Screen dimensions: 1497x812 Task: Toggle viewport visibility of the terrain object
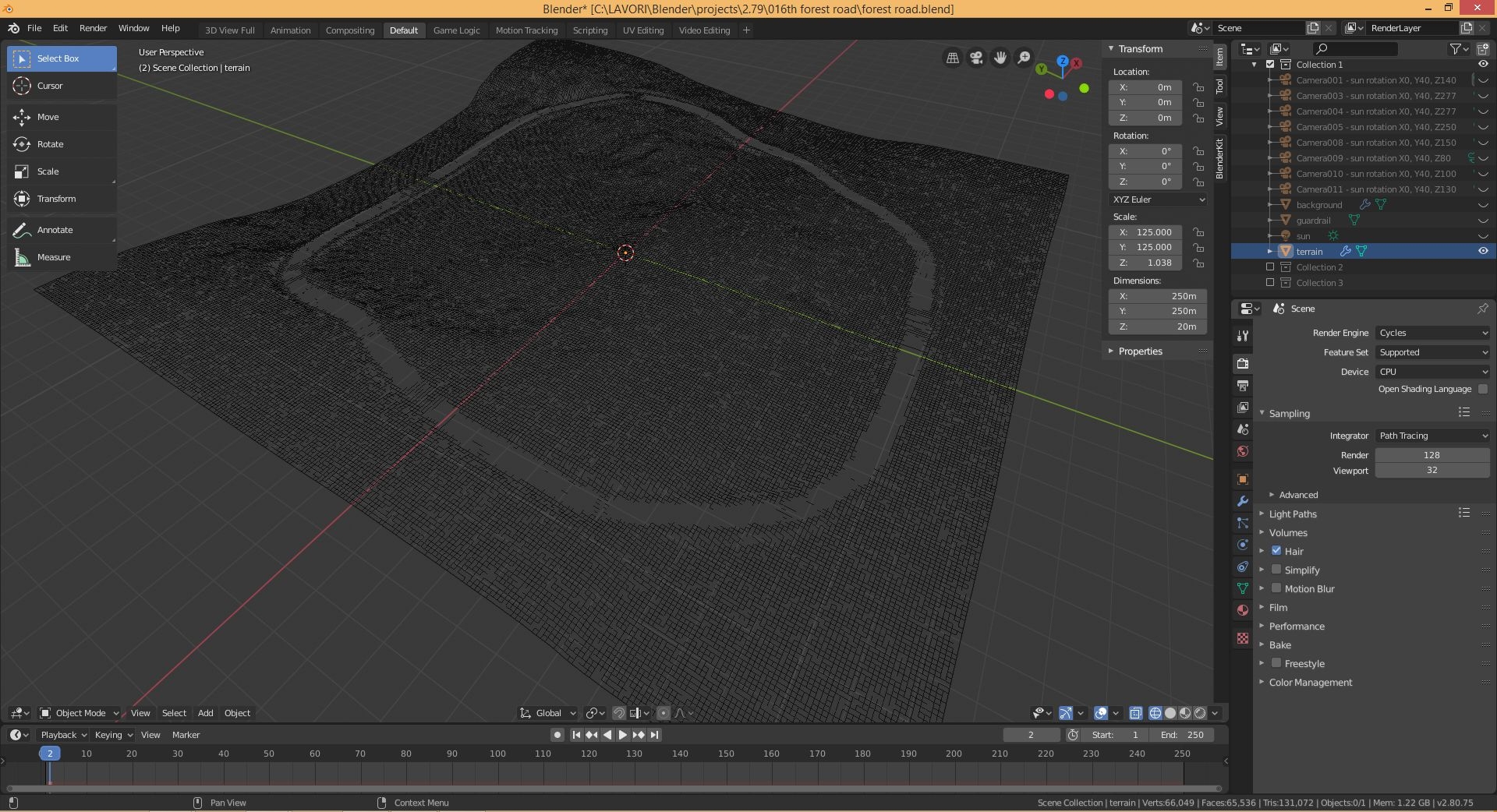[1483, 251]
